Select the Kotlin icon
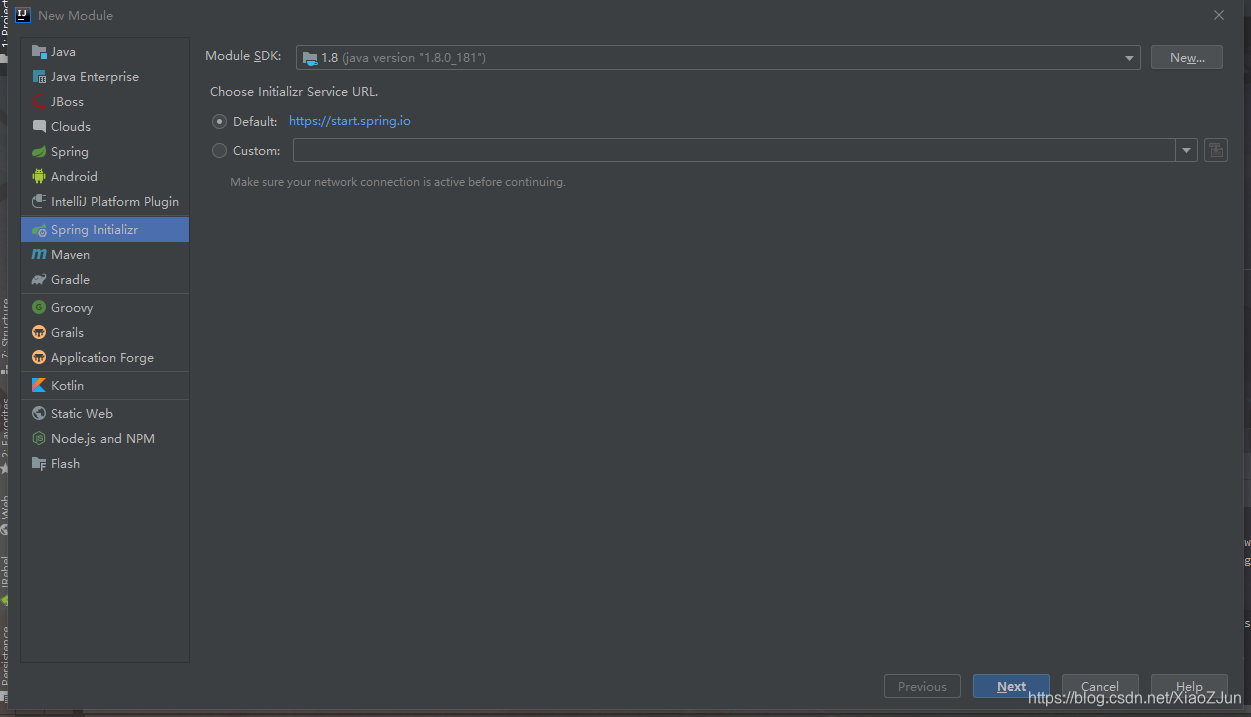Screen dimensions: 1251x717 tap(39, 385)
